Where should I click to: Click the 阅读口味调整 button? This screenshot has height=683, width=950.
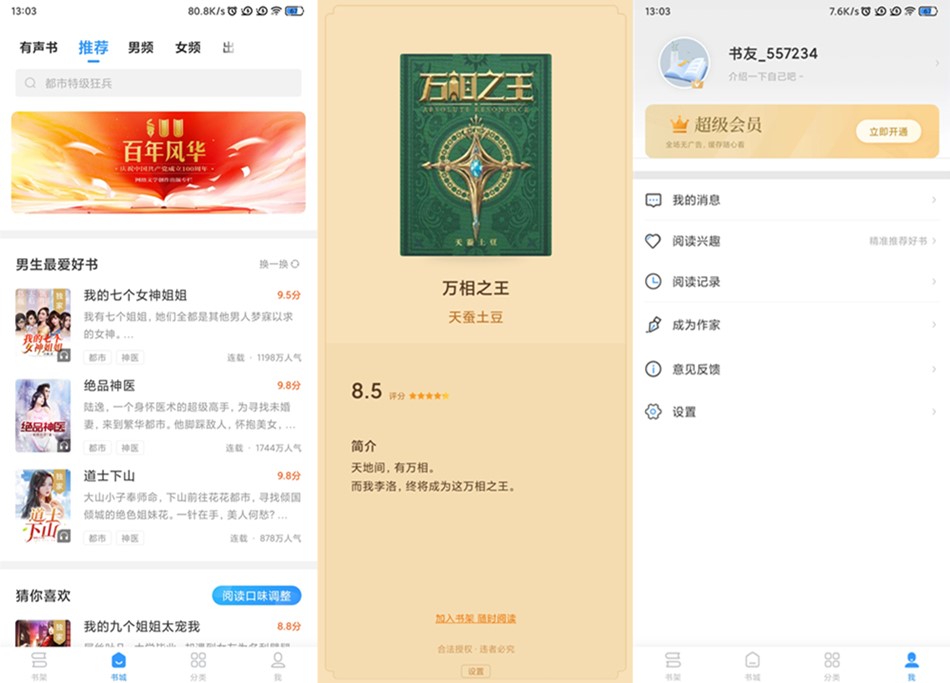click(256, 596)
